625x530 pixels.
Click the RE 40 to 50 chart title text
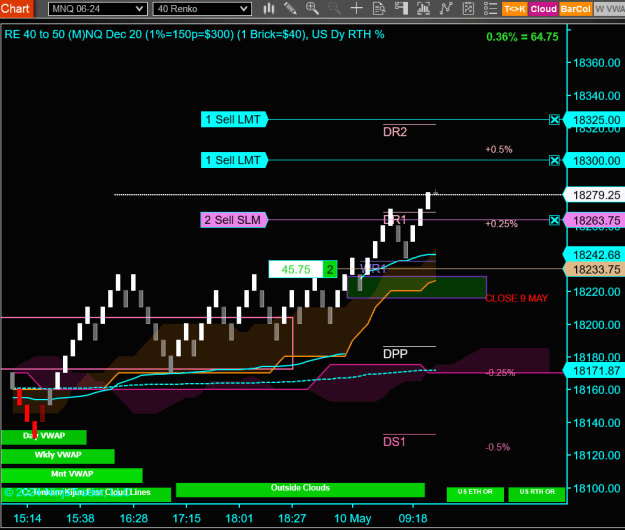pos(194,35)
